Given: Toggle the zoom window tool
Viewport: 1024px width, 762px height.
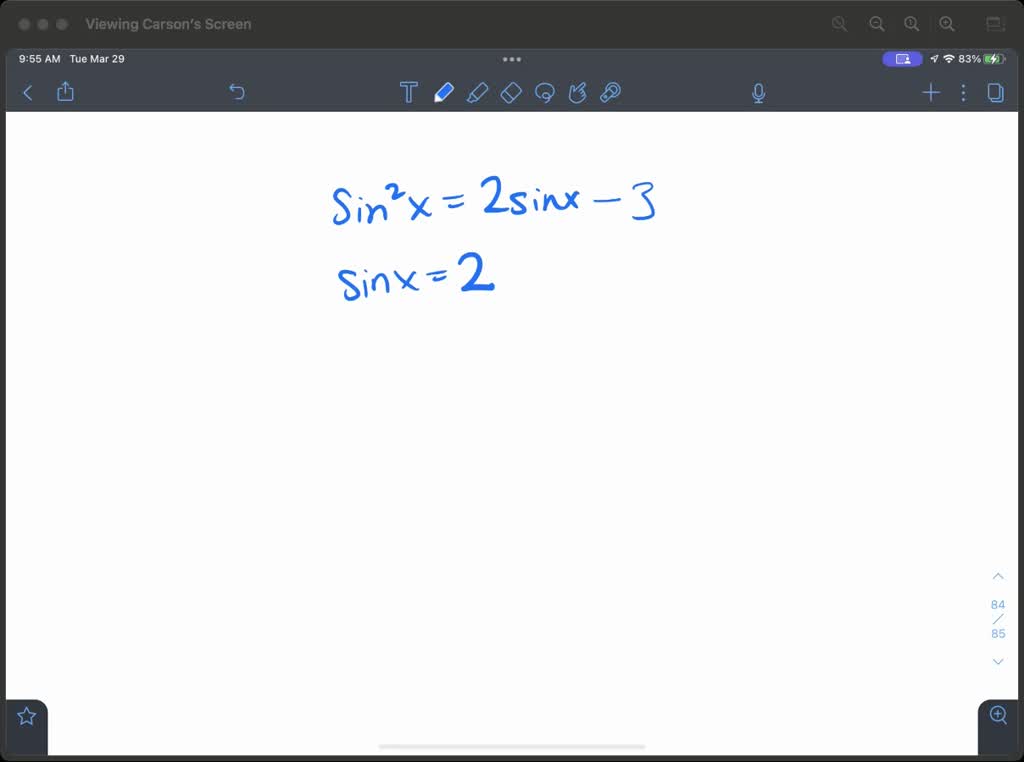Looking at the screenshot, I should (997, 715).
